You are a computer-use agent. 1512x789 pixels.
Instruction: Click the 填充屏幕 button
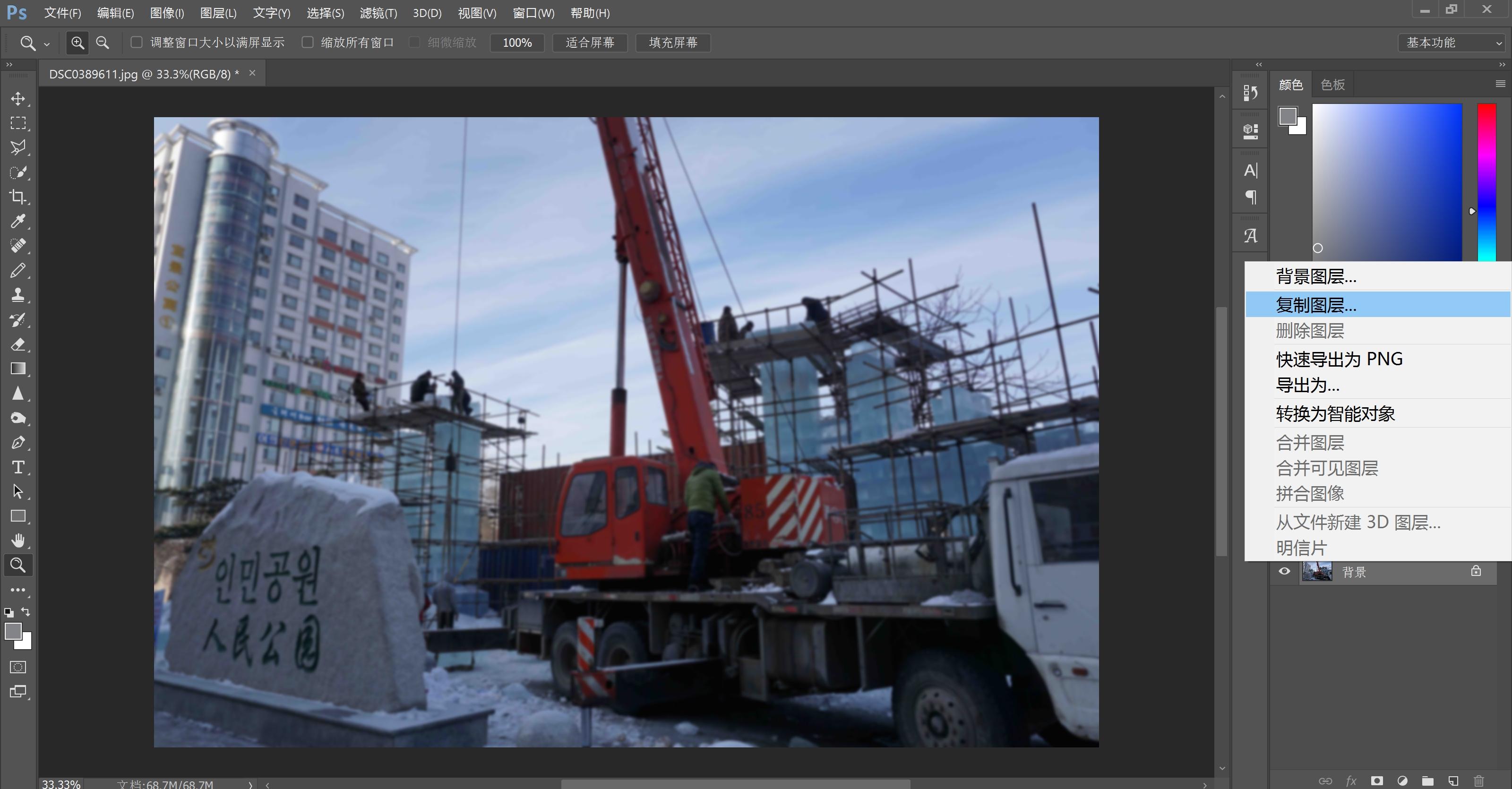click(x=673, y=43)
